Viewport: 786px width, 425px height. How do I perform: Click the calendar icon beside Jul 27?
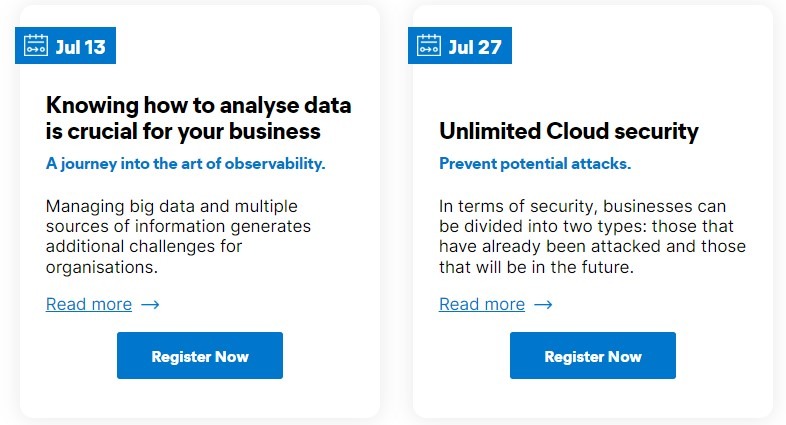429,46
